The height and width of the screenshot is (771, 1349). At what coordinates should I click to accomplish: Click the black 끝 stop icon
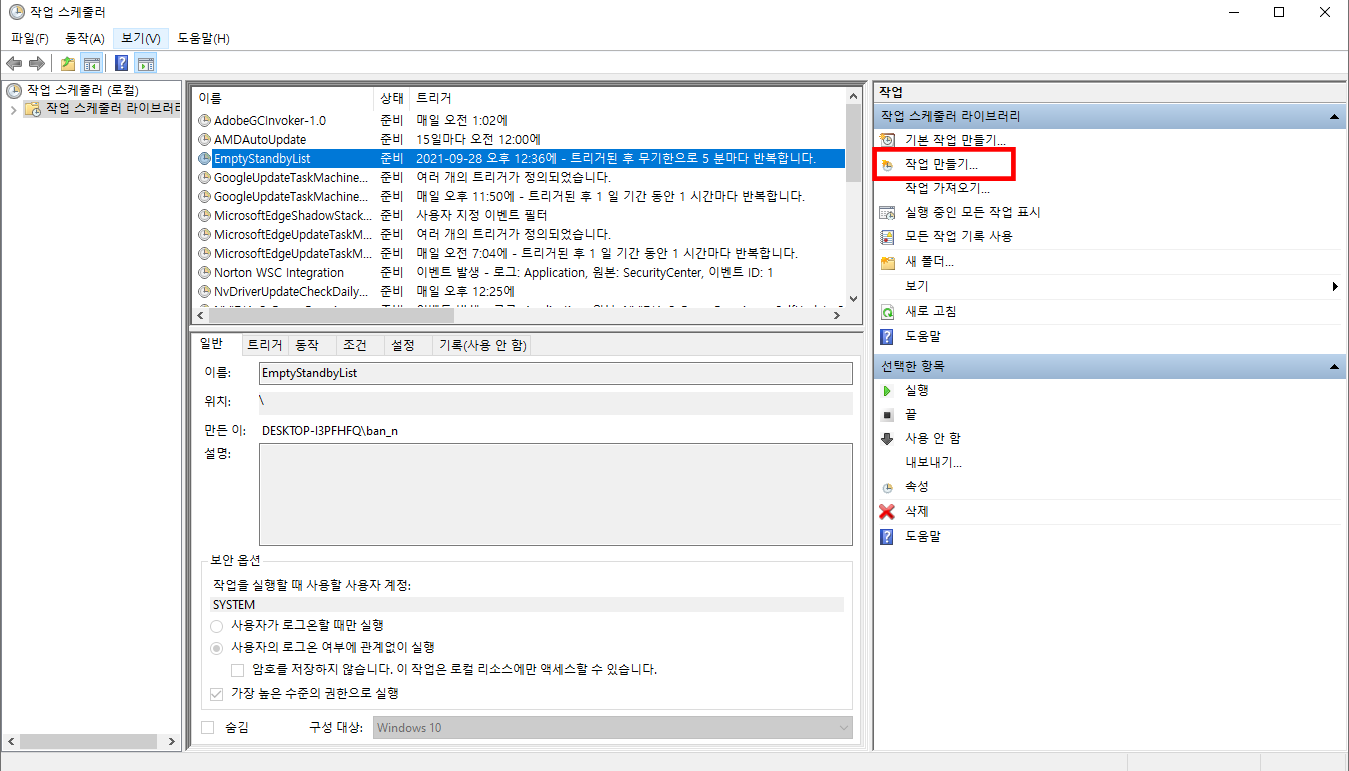[887, 415]
